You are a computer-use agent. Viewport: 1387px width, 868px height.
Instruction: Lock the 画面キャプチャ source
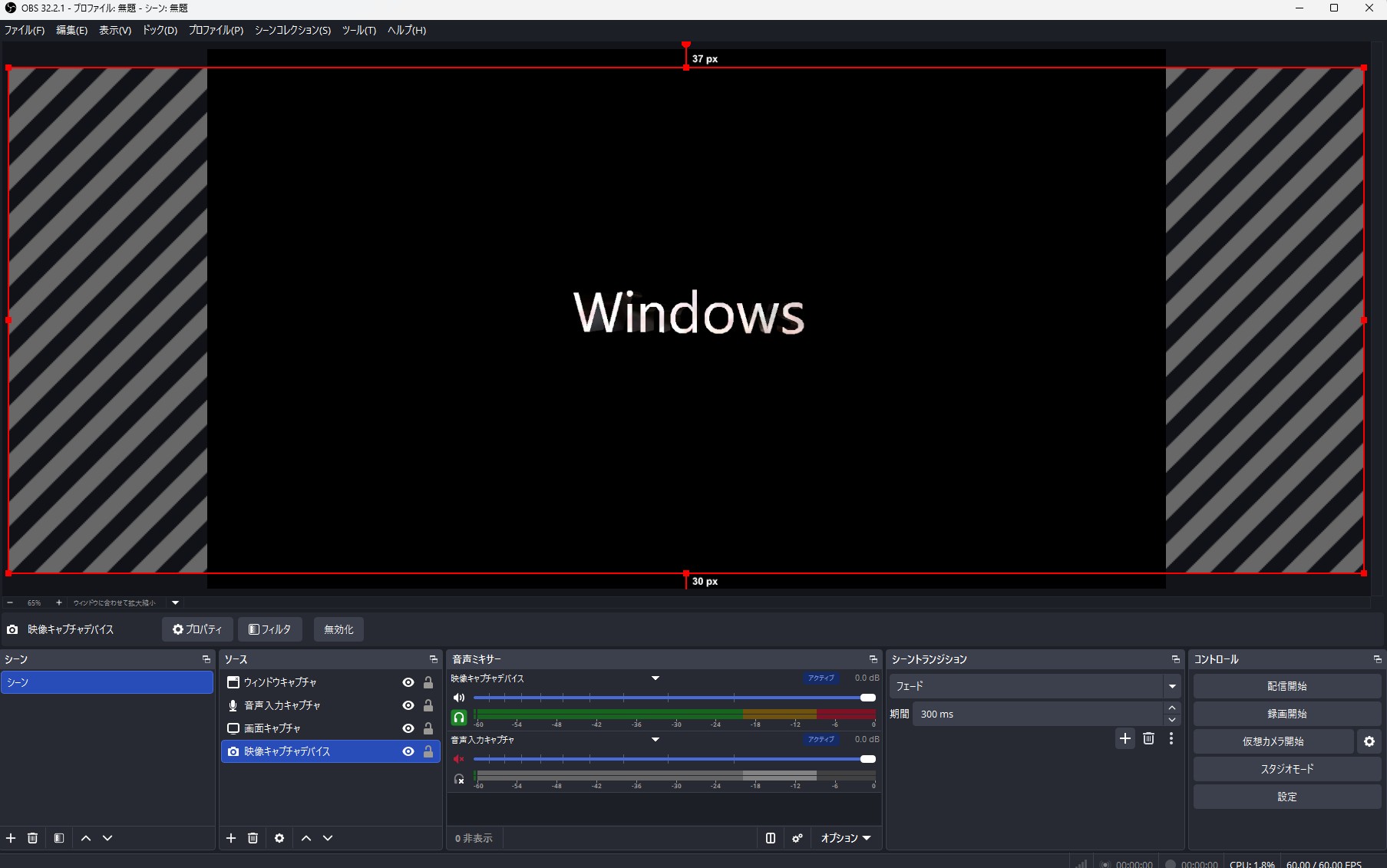(428, 728)
